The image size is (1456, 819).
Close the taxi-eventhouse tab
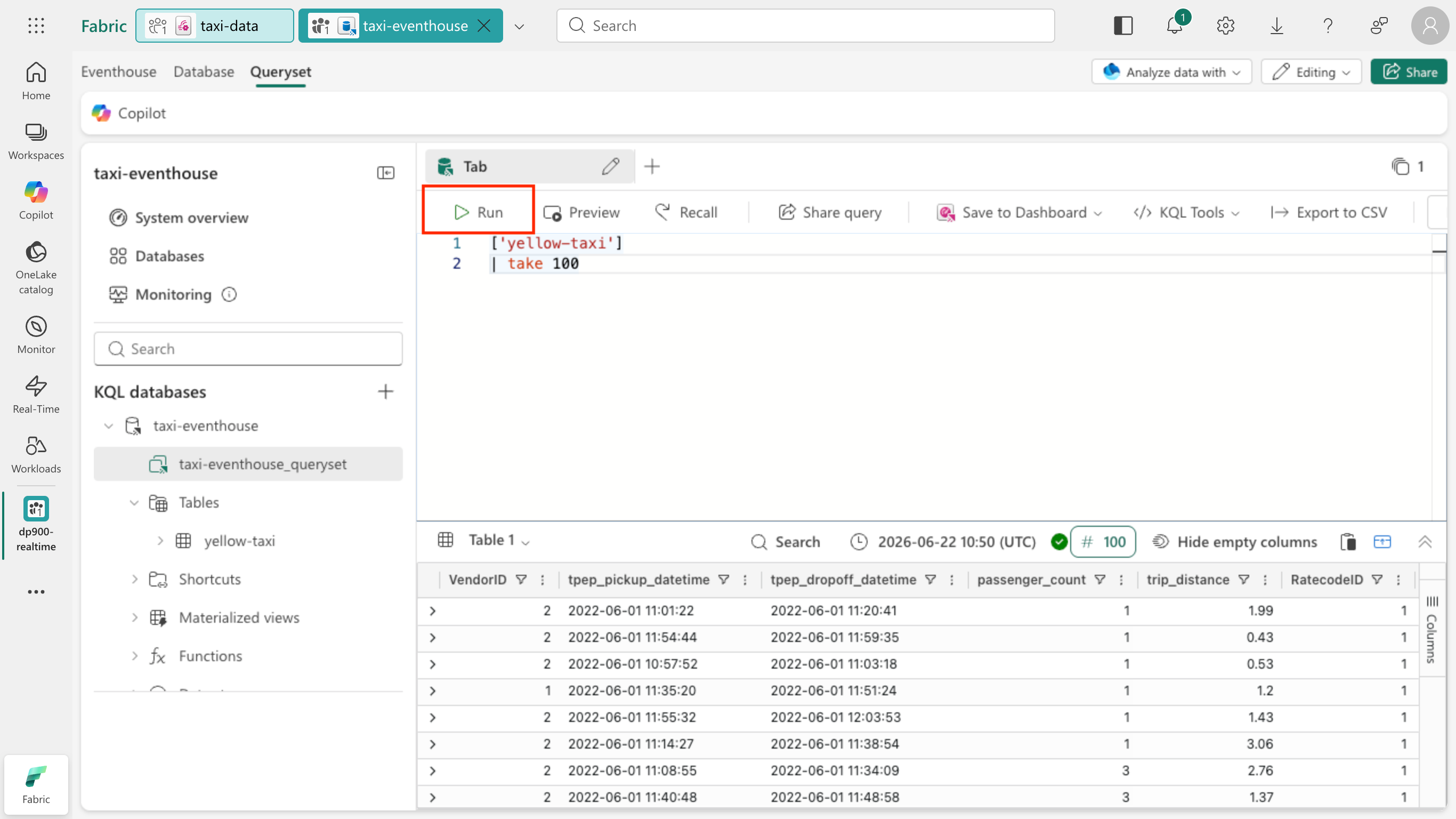click(484, 26)
